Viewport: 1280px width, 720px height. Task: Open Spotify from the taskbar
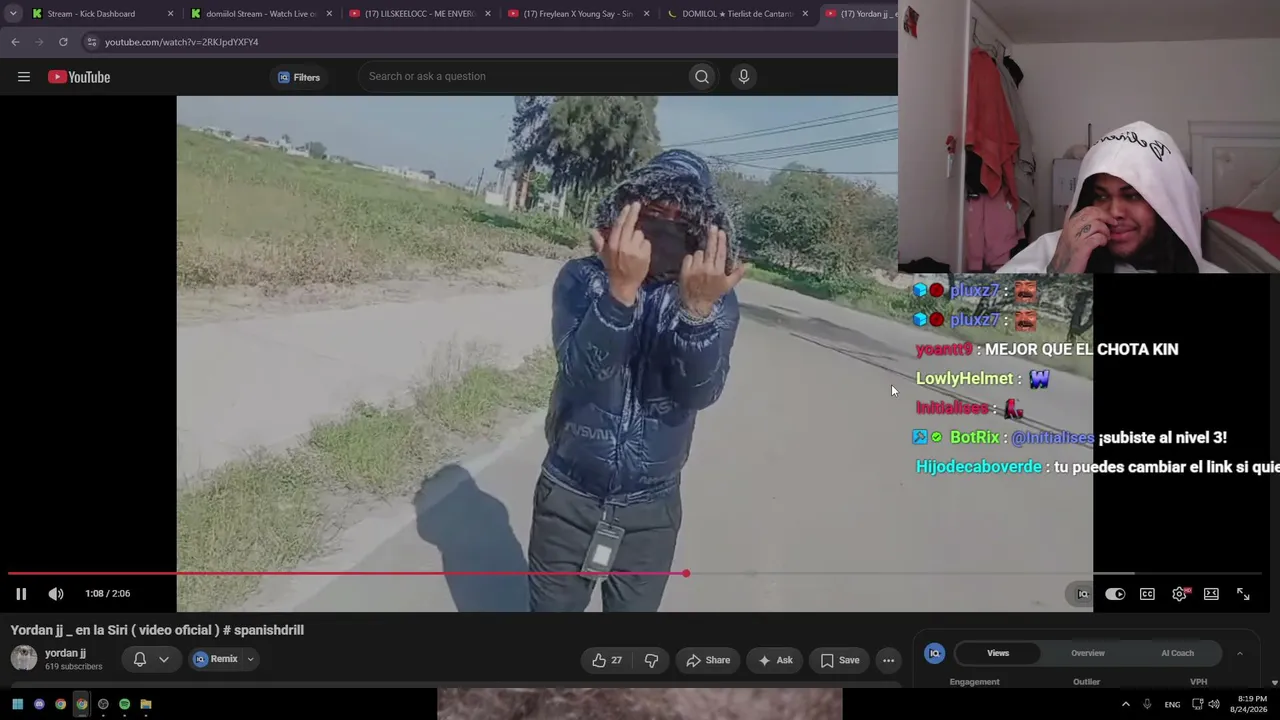click(124, 704)
